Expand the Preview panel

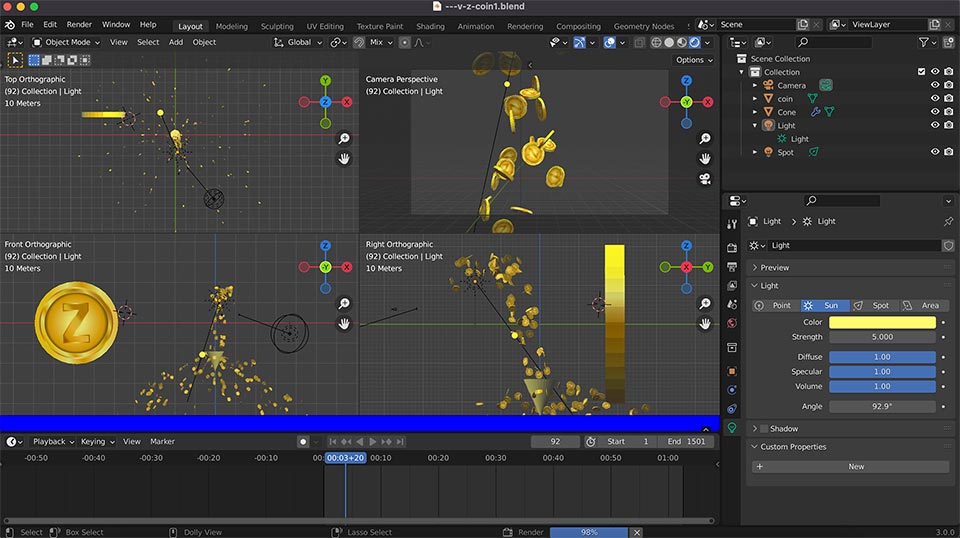tap(775, 268)
